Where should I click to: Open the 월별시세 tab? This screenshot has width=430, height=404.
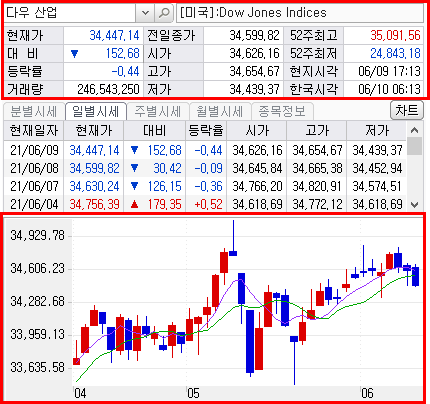click(x=220, y=111)
